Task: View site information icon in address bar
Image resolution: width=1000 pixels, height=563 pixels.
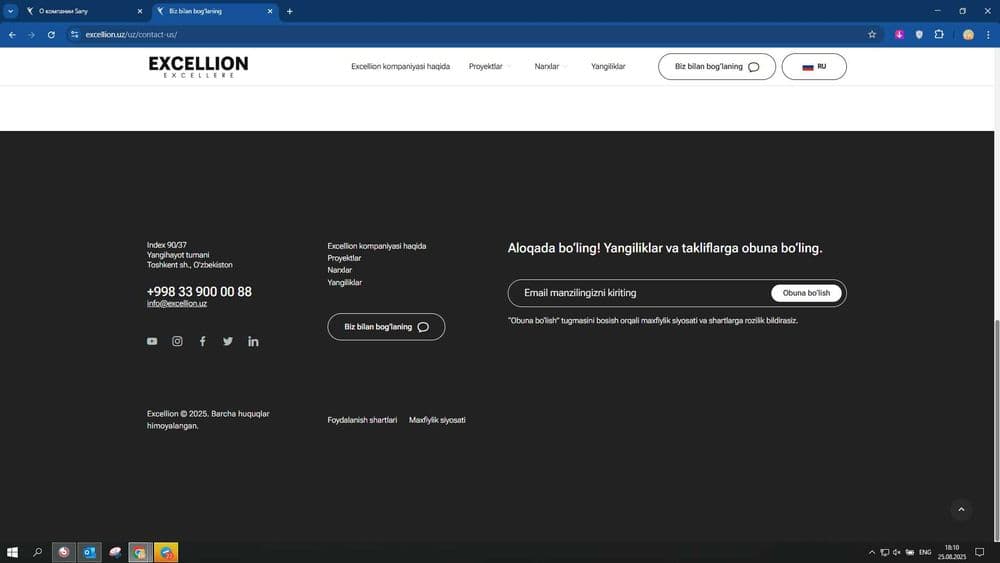Action: click(75, 34)
